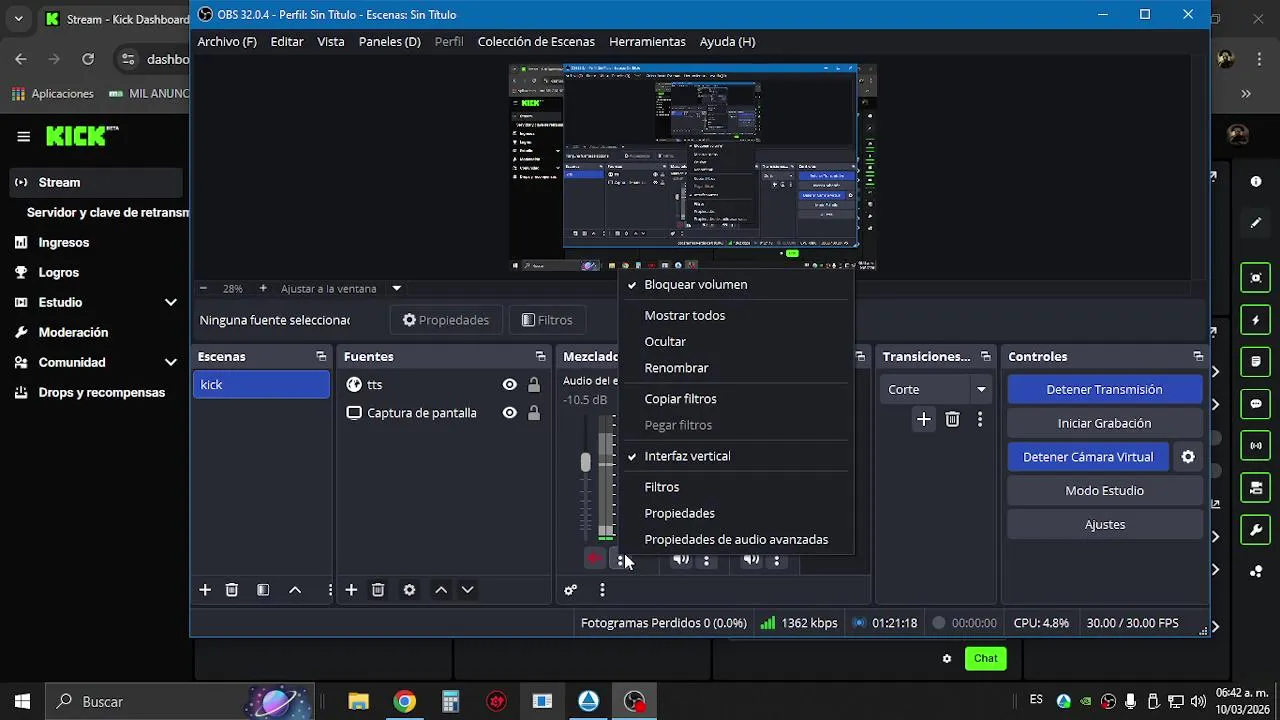Hide the tts source with its eye icon
This screenshot has height=720, width=1280.
[510, 385]
